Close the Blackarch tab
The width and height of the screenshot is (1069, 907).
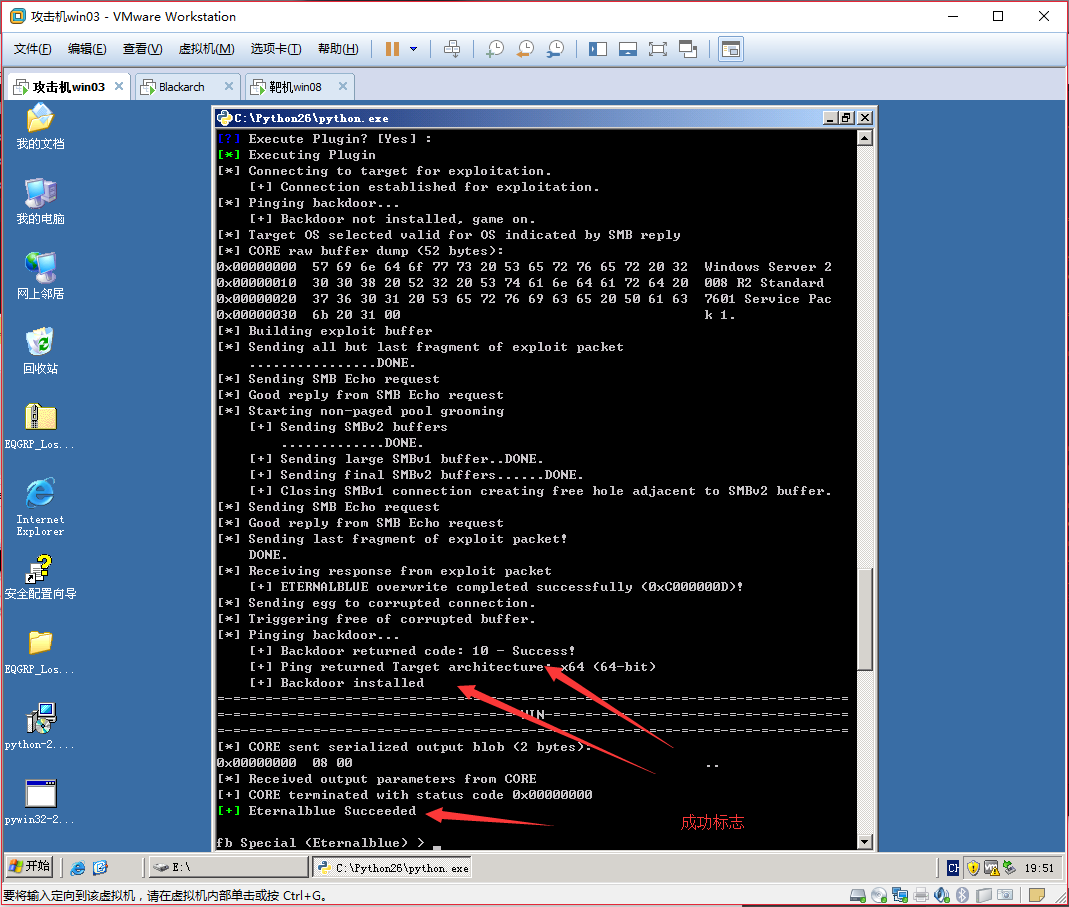[x=228, y=86]
